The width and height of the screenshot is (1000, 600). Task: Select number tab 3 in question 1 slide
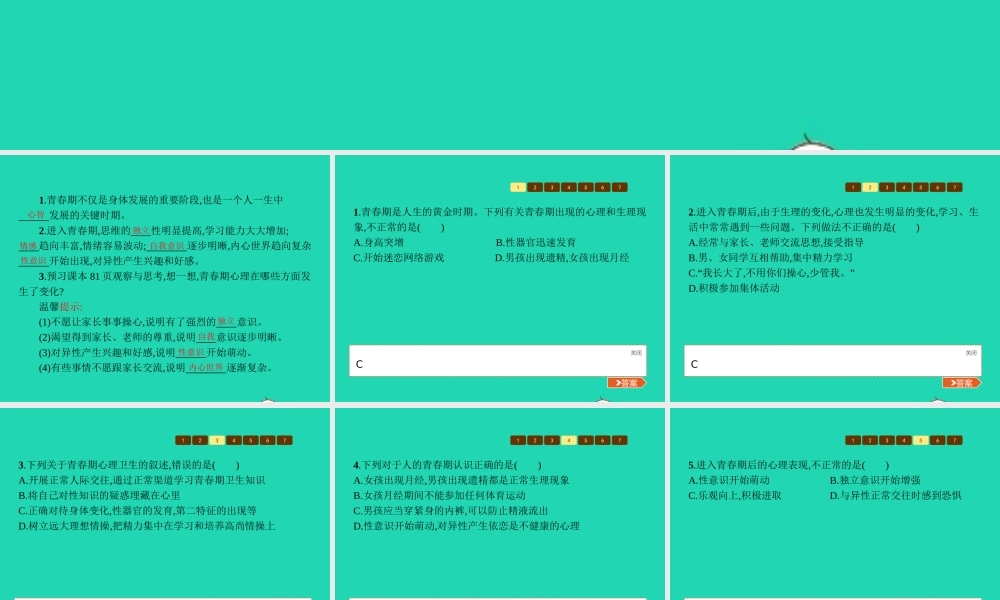pos(552,187)
